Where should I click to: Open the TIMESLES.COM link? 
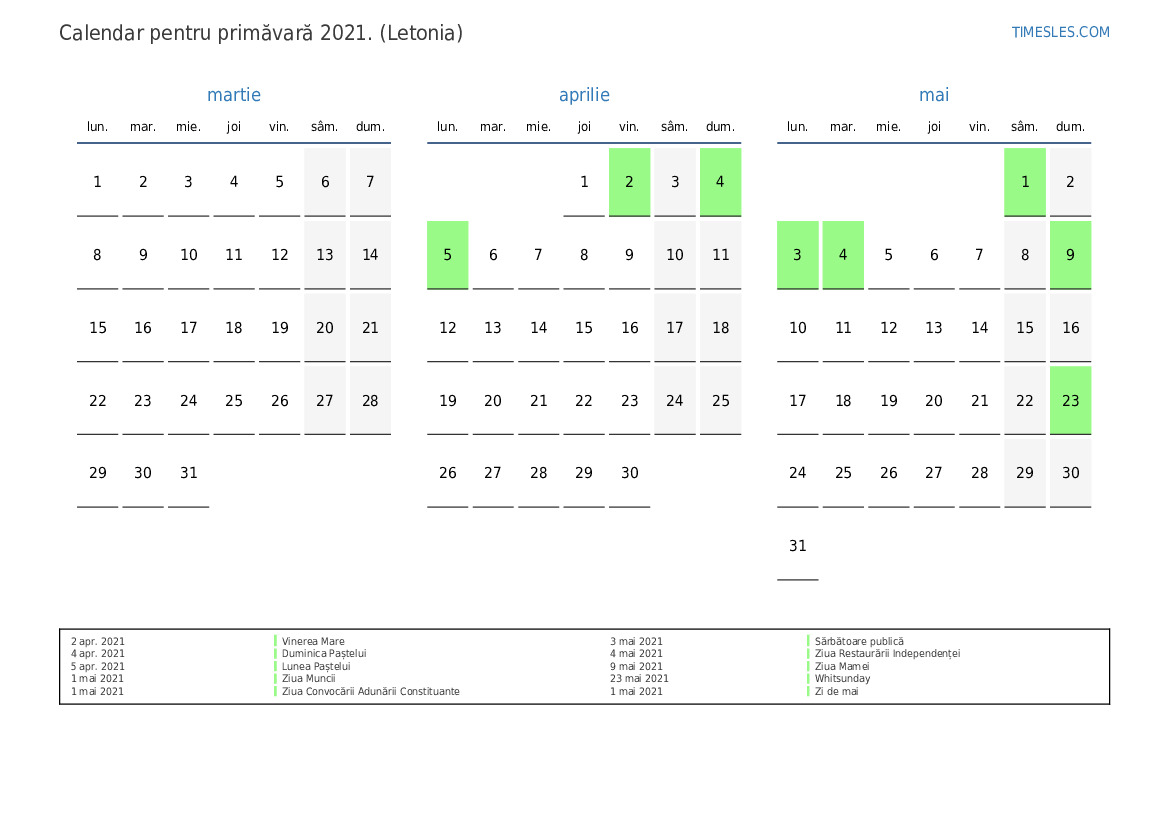pyautogui.click(x=1060, y=32)
